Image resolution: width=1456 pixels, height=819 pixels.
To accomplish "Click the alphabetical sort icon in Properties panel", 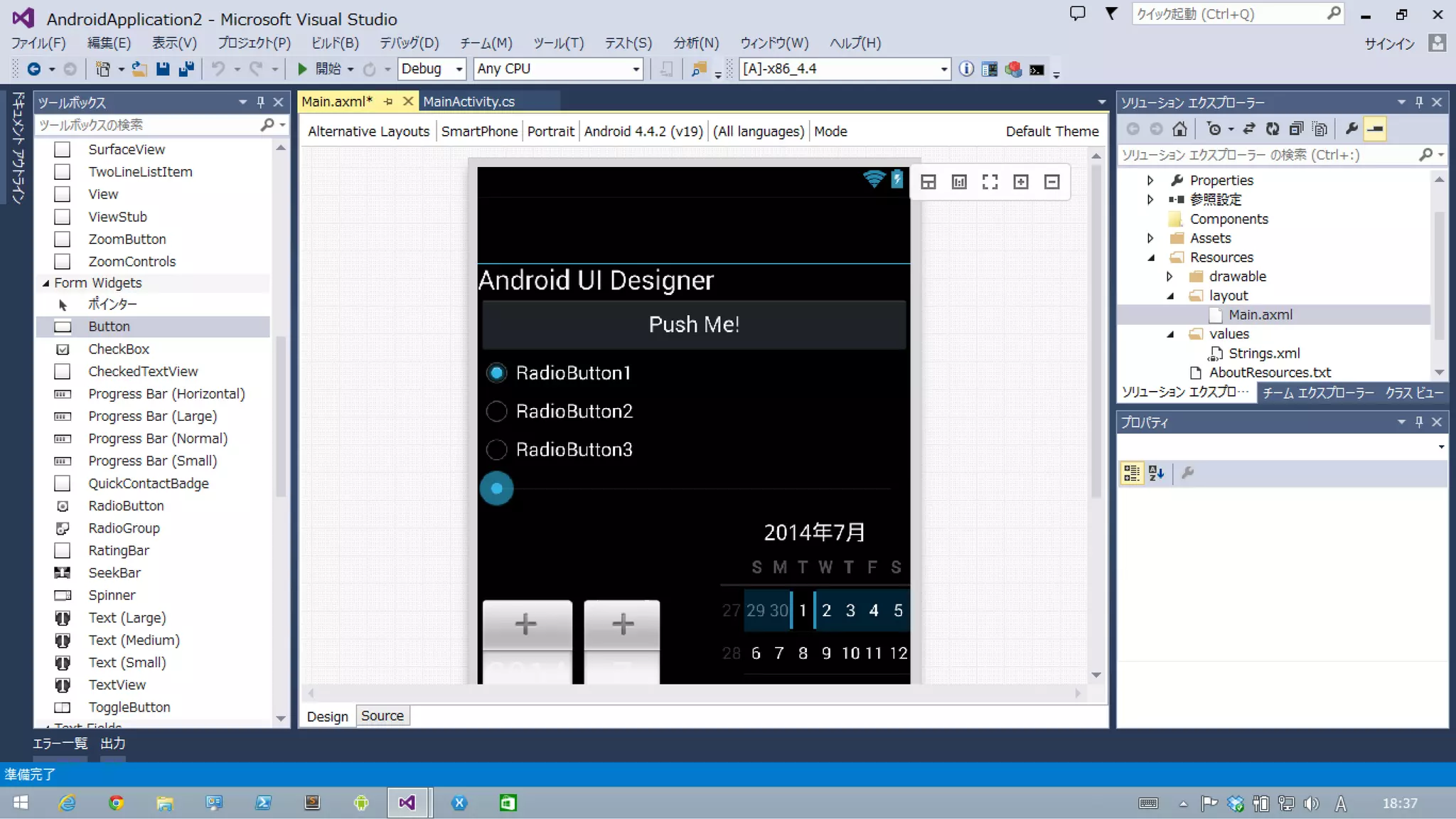I will click(1156, 473).
